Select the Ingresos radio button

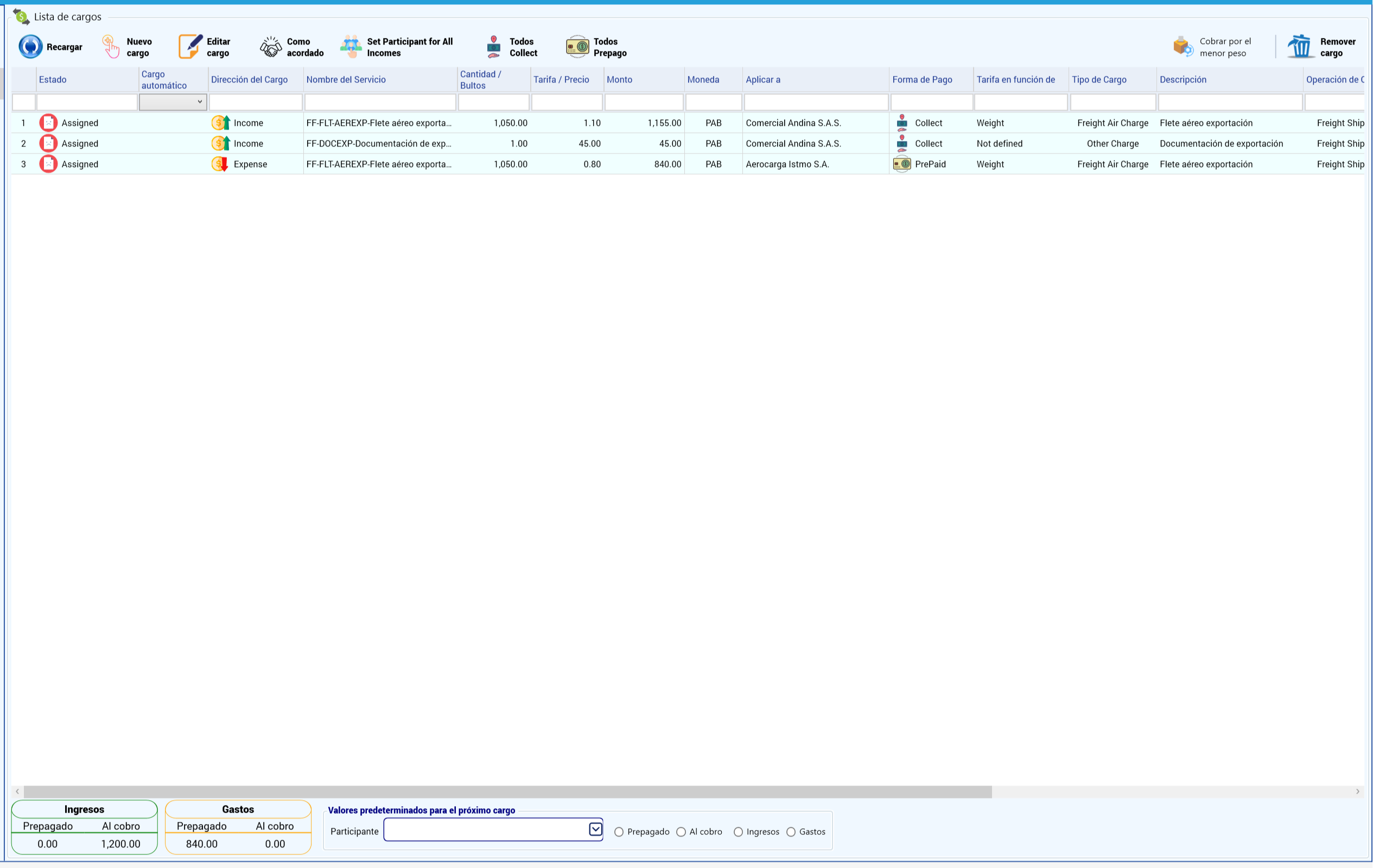[x=739, y=832]
